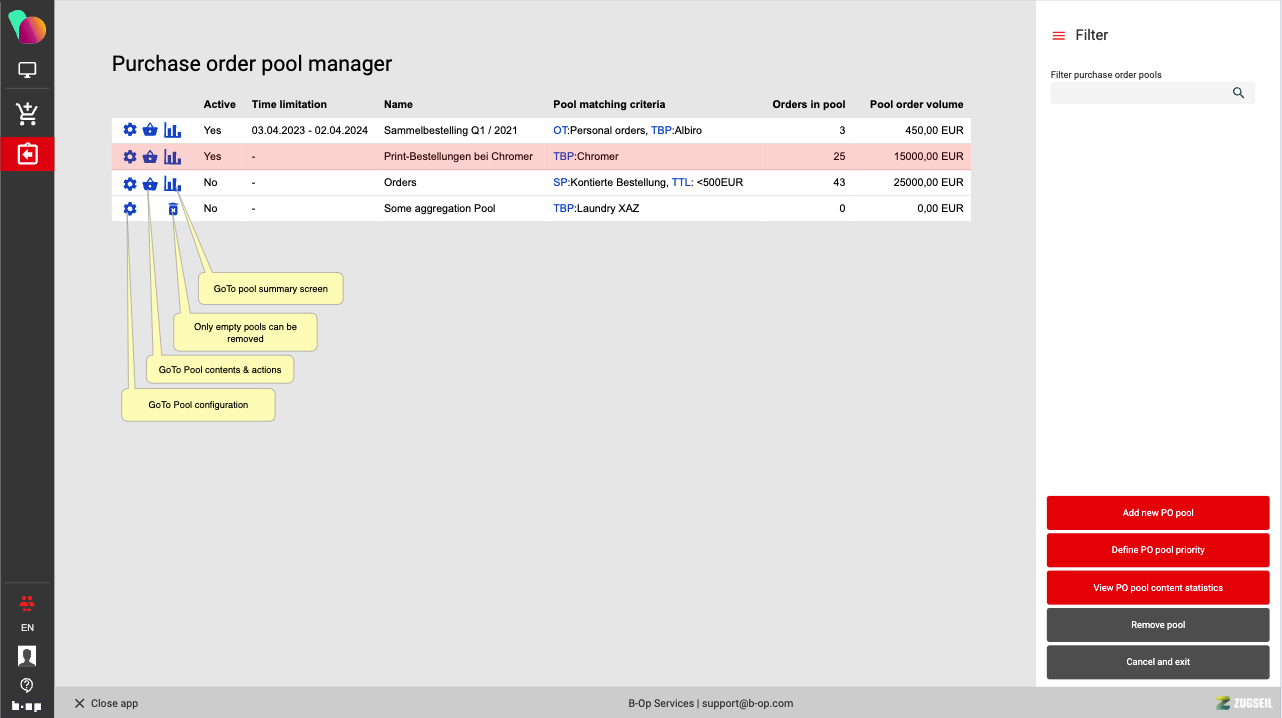This screenshot has width=1282, height=718.
Task: Open basket contents icon for Print-Bestellungen pool
Action: tap(150, 157)
